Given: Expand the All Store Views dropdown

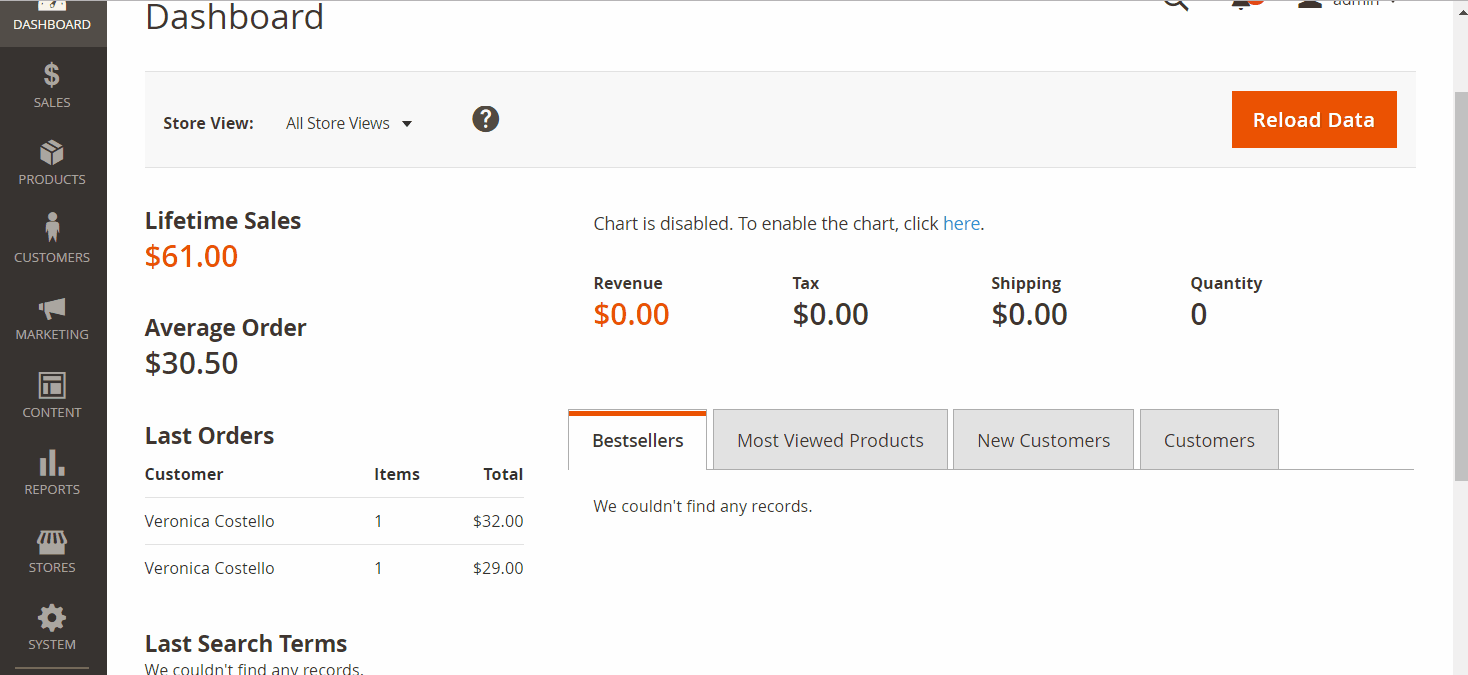Looking at the screenshot, I should tap(349, 124).
